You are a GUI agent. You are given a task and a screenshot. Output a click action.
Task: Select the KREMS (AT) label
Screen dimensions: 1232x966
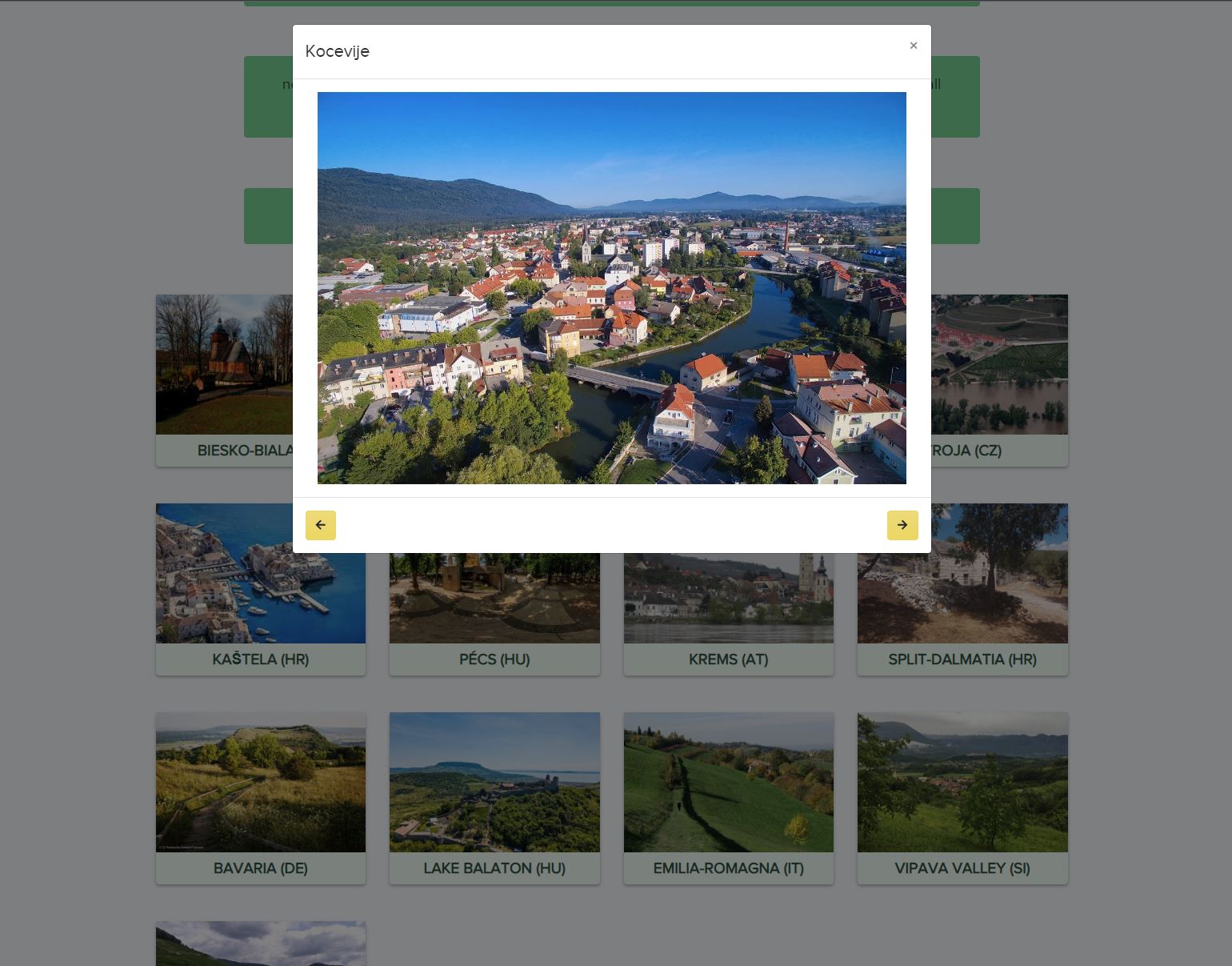(728, 659)
